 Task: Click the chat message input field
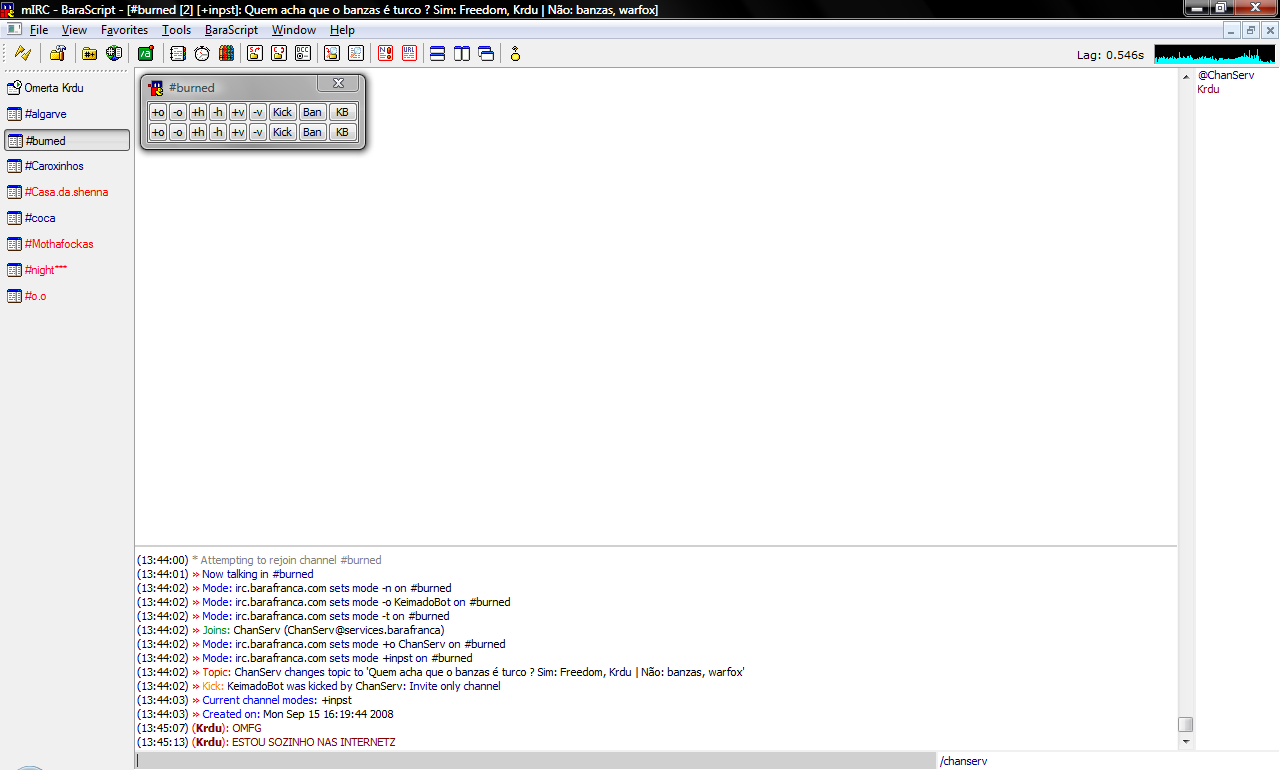pos(535,761)
